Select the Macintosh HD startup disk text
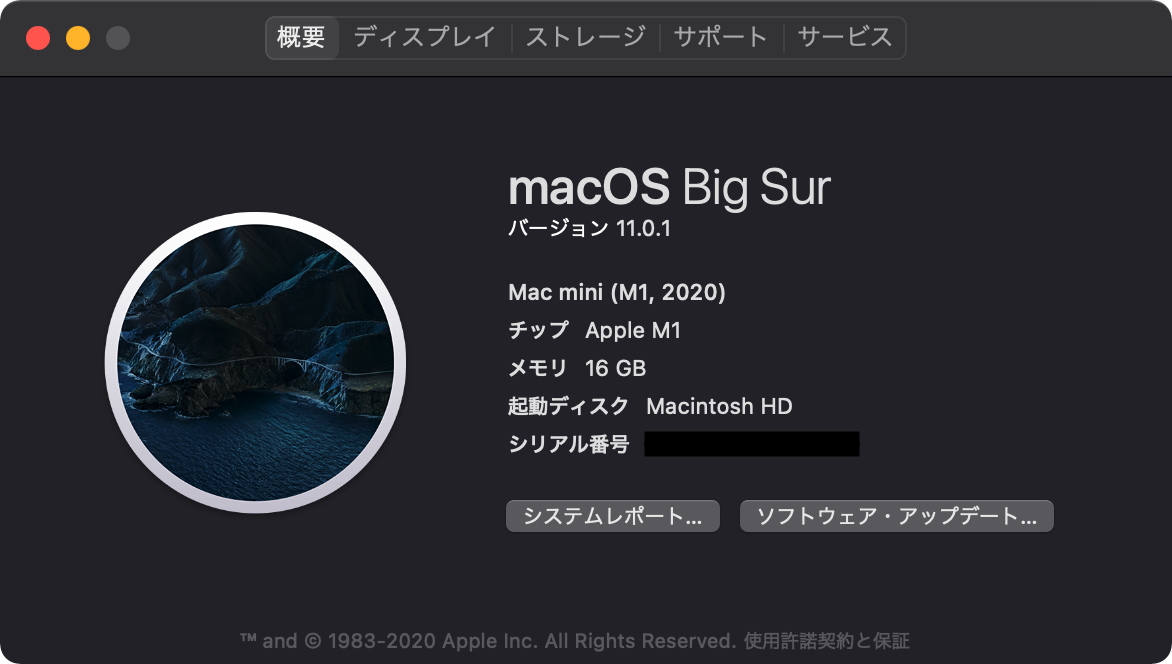Viewport: 1172px width, 664px height. click(719, 406)
